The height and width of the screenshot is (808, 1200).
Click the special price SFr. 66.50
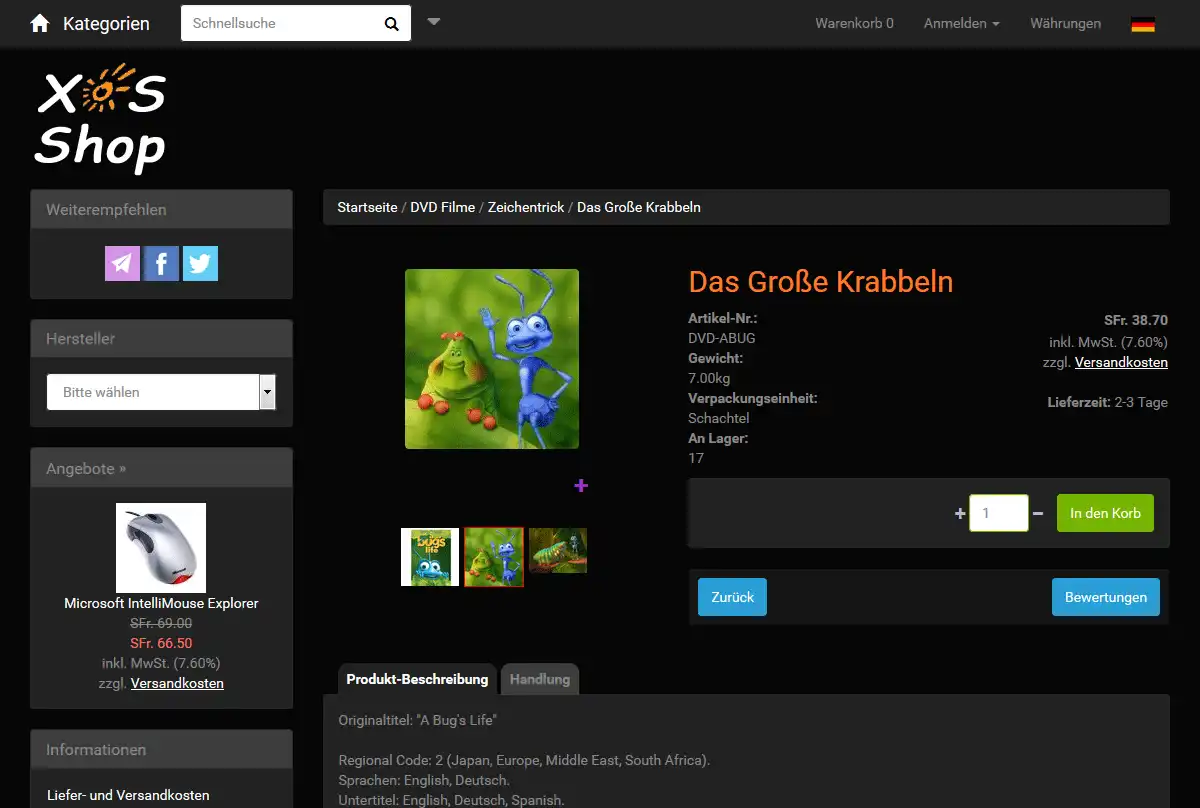161,643
